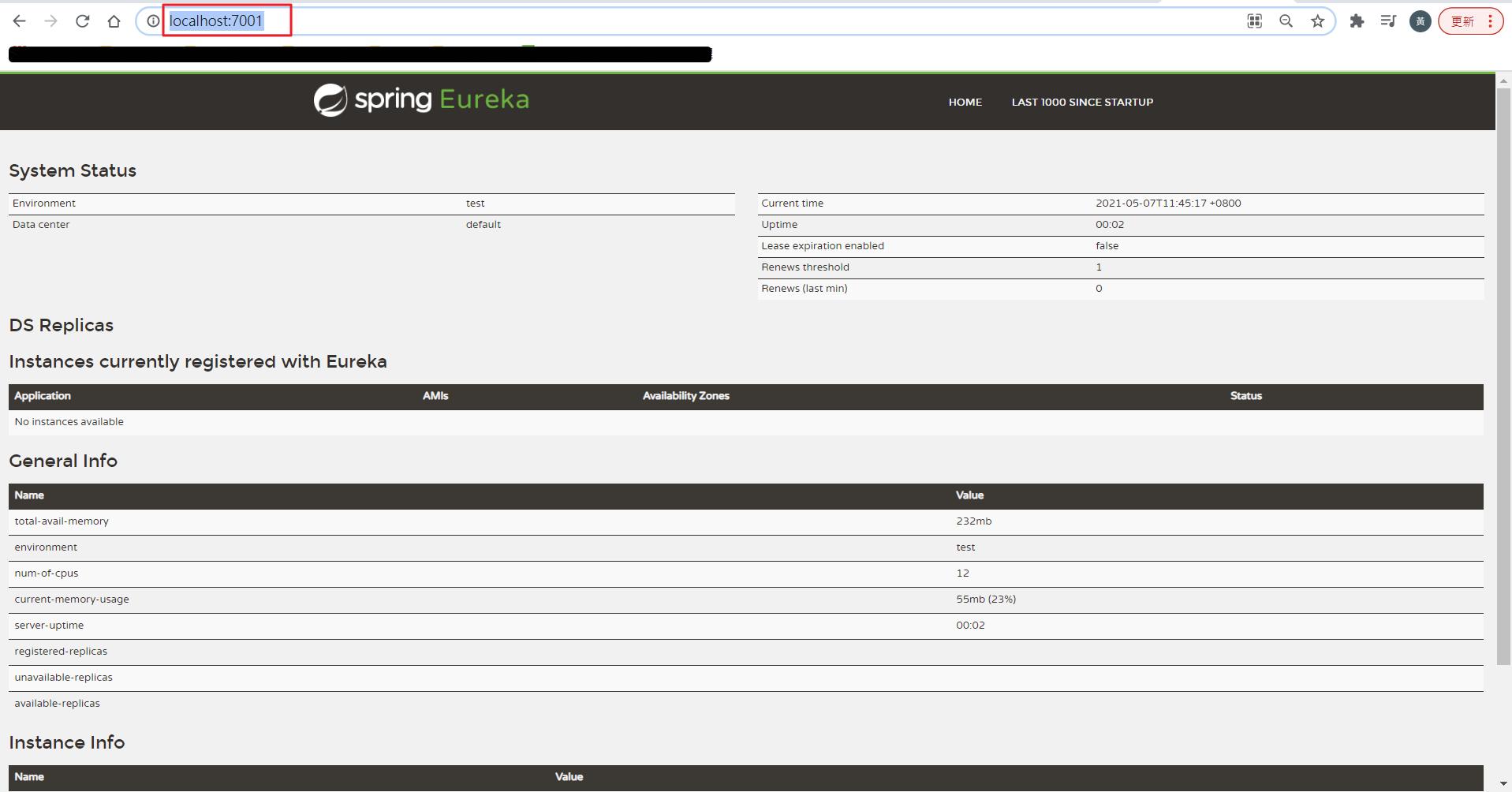1512x792 pixels.
Task: Click the DS Replicas heading
Action: coord(61,325)
